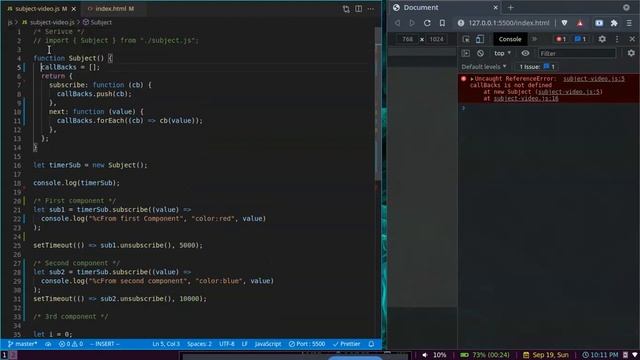Close the subject-video.js editor tab
Viewport: 640px width, 360px height.
point(73,9)
